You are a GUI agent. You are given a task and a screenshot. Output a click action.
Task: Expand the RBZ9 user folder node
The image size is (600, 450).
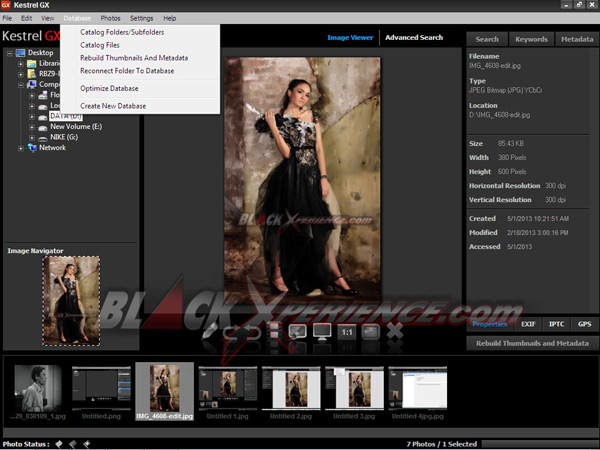[x=21, y=74]
